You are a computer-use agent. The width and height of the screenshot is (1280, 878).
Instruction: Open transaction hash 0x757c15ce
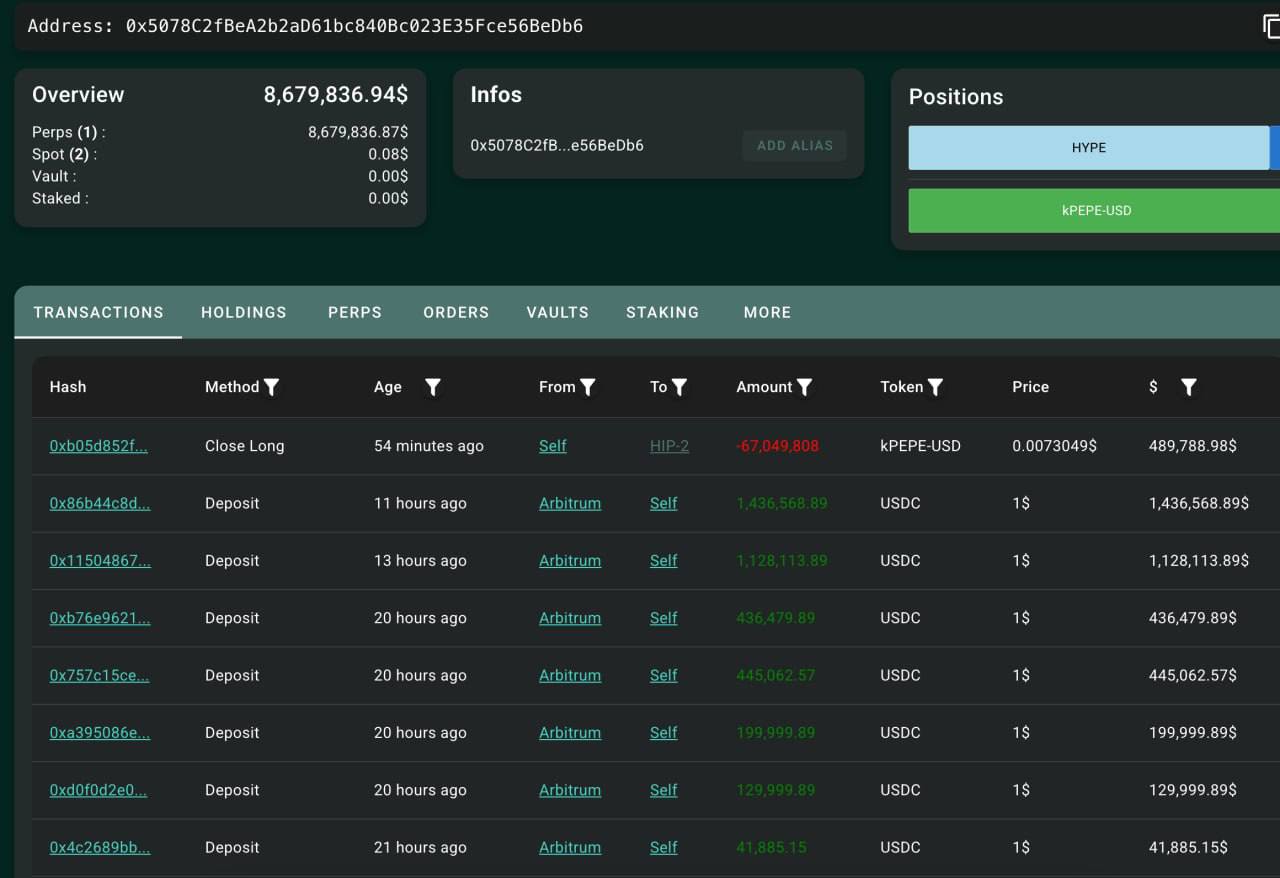tap(99, 675)
